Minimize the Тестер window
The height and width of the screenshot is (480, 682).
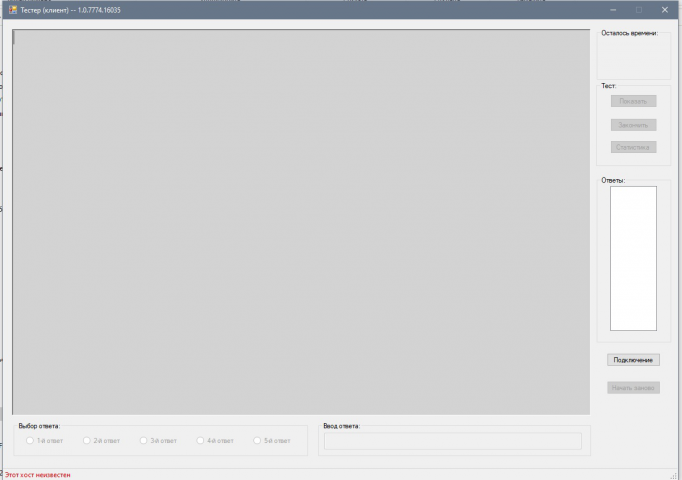[x=613, y=10]
